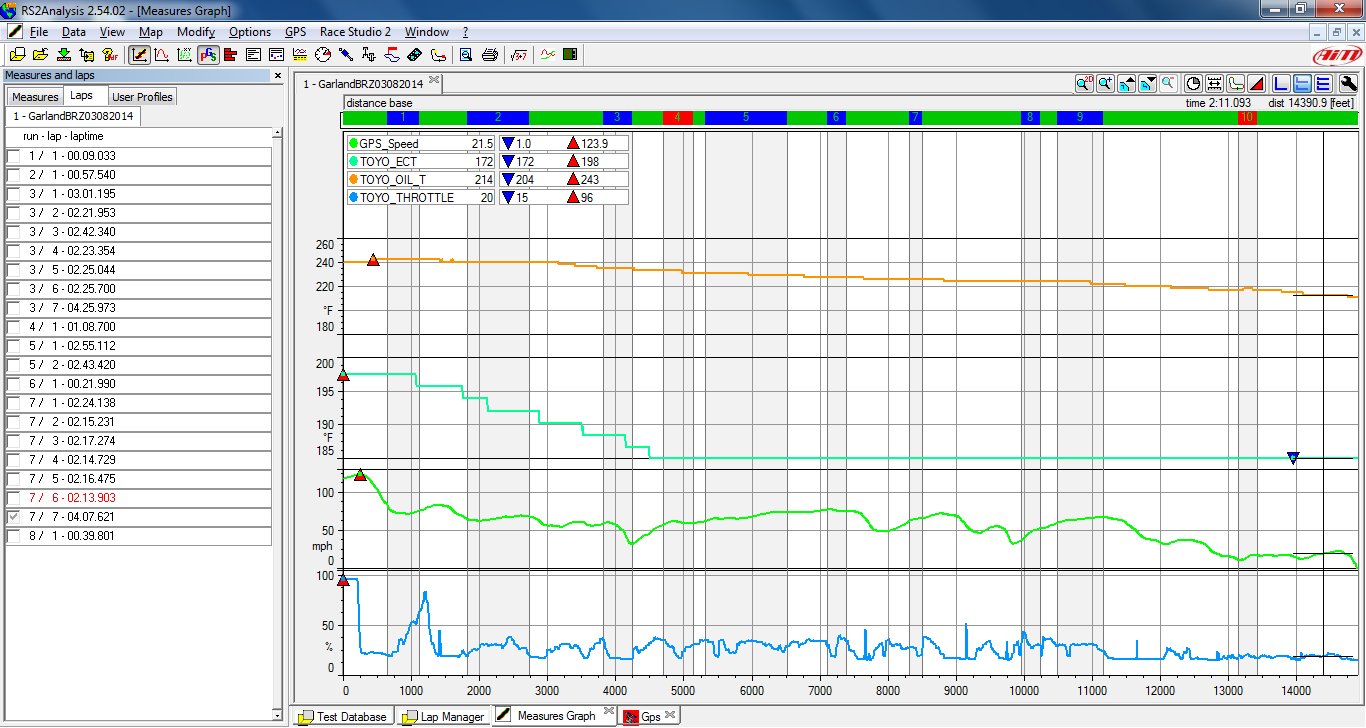1366x728 pixels.
Task: Check the lap 7/6 - 02.13.903 checkbox
Action: [x=13, y=498]
